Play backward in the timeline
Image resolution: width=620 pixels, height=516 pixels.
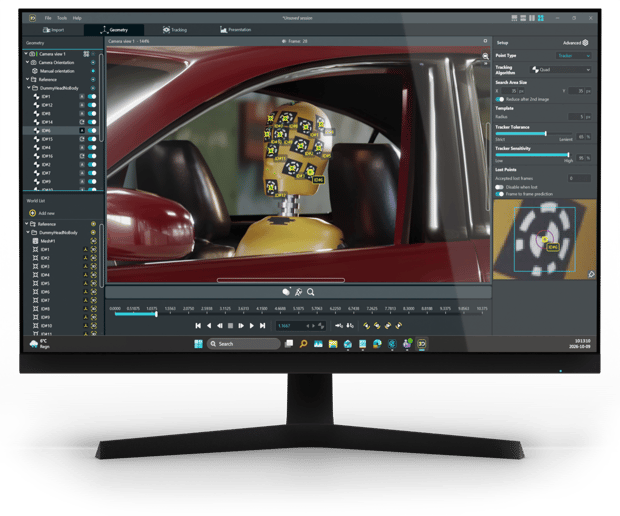click(x=209, y=326)
